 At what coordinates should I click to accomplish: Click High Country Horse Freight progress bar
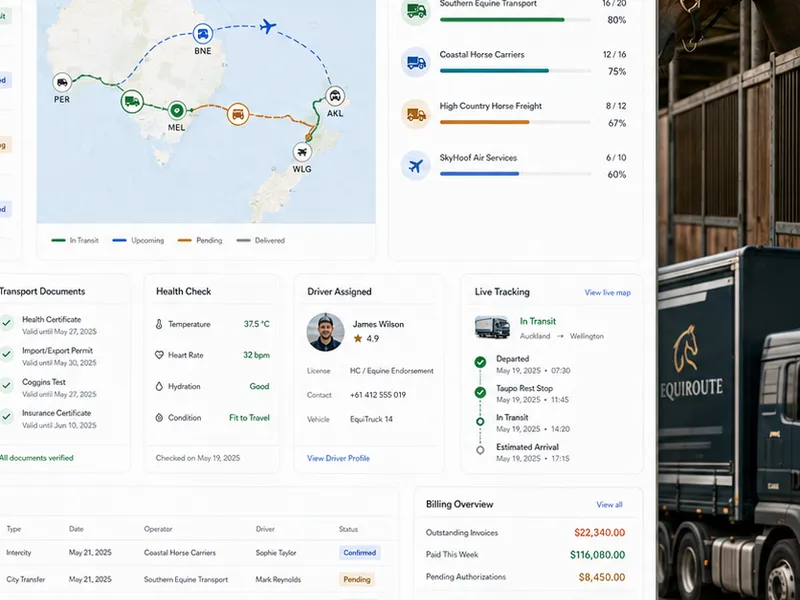click(x=515, y=122)
